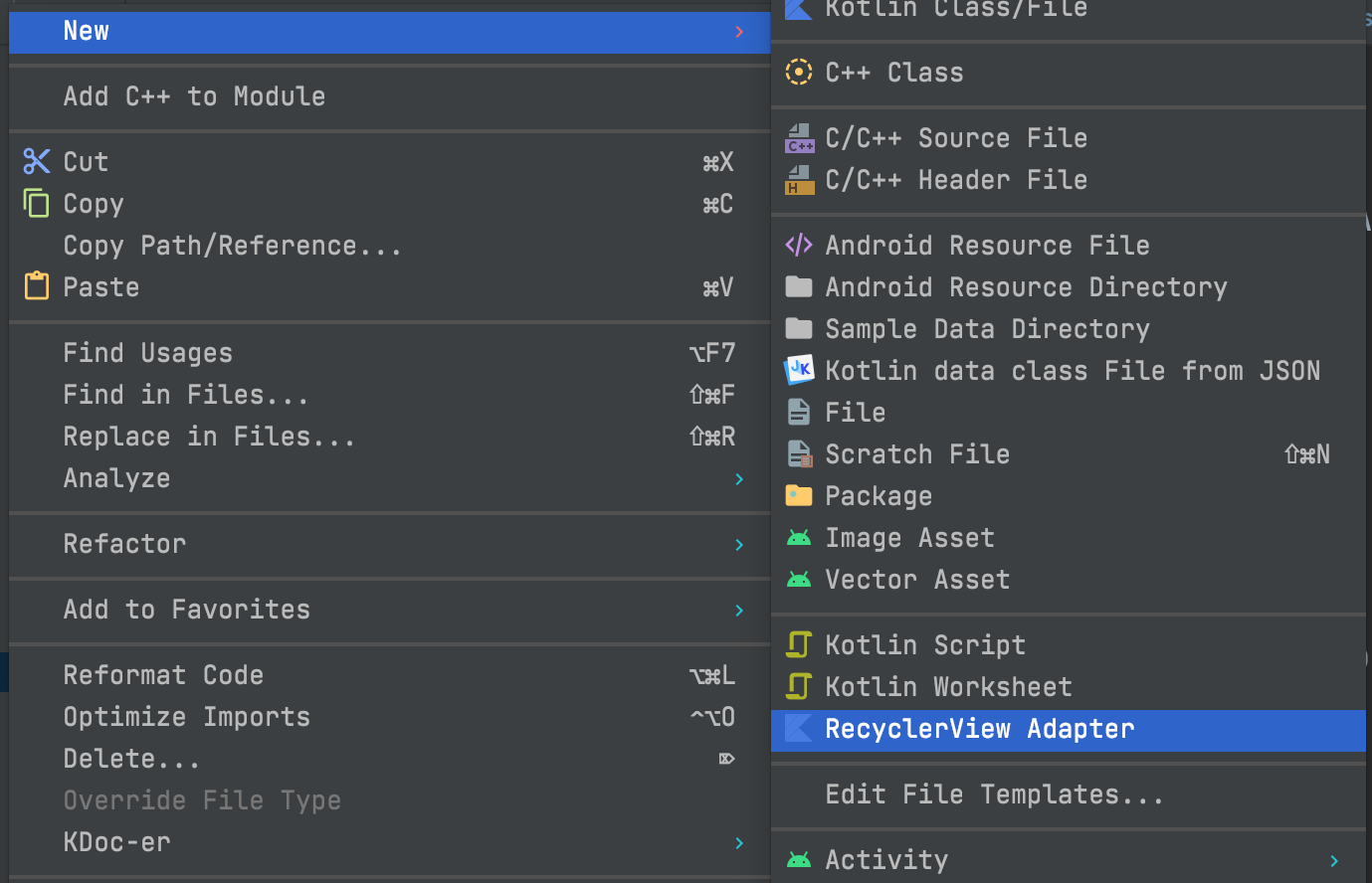The image size is (1372, 883).
Task: Click the Paste clipboard icon
Action: pyautogui.click(x=37, y=286)
